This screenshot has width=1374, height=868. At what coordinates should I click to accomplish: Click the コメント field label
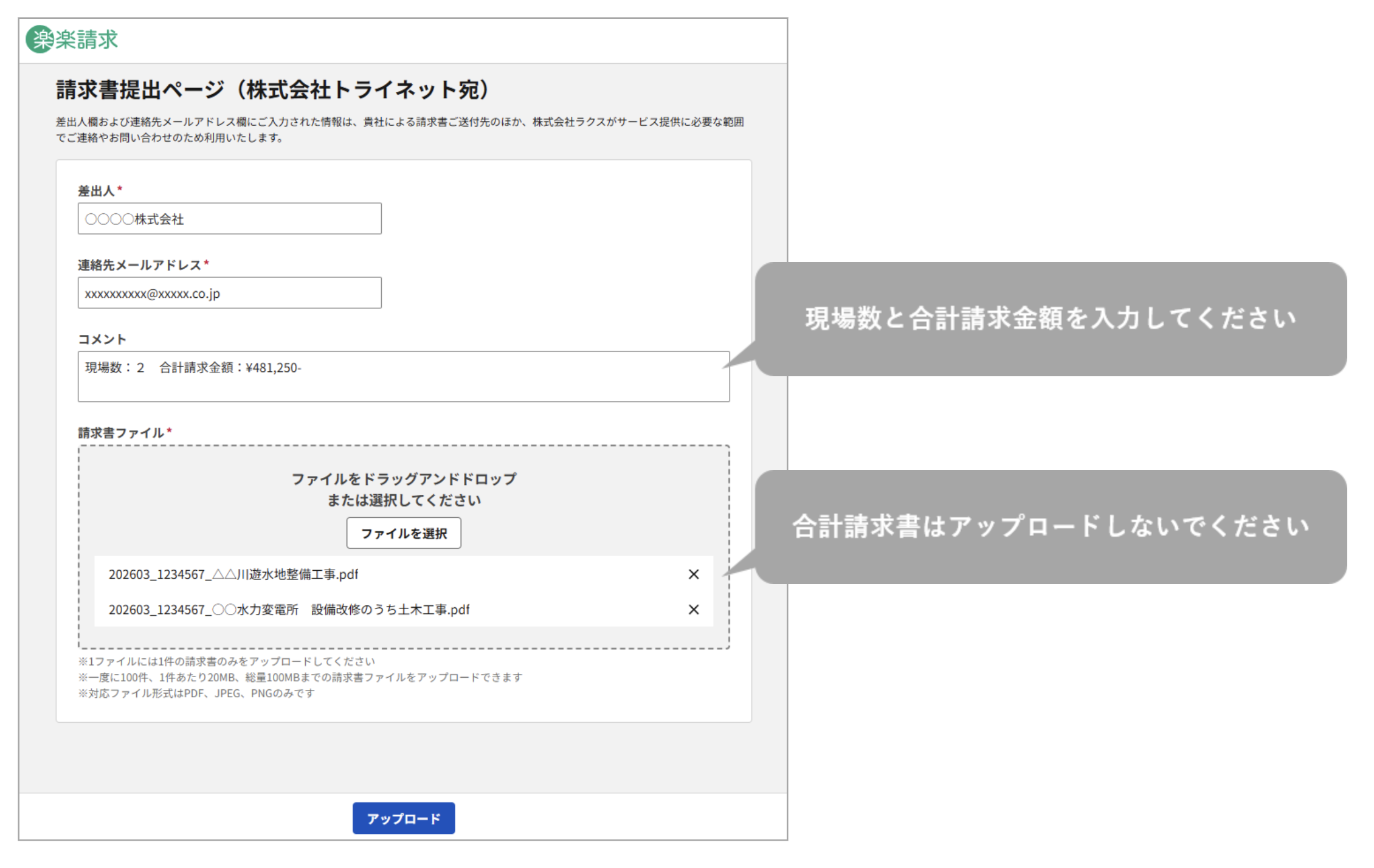click(102, 339)
